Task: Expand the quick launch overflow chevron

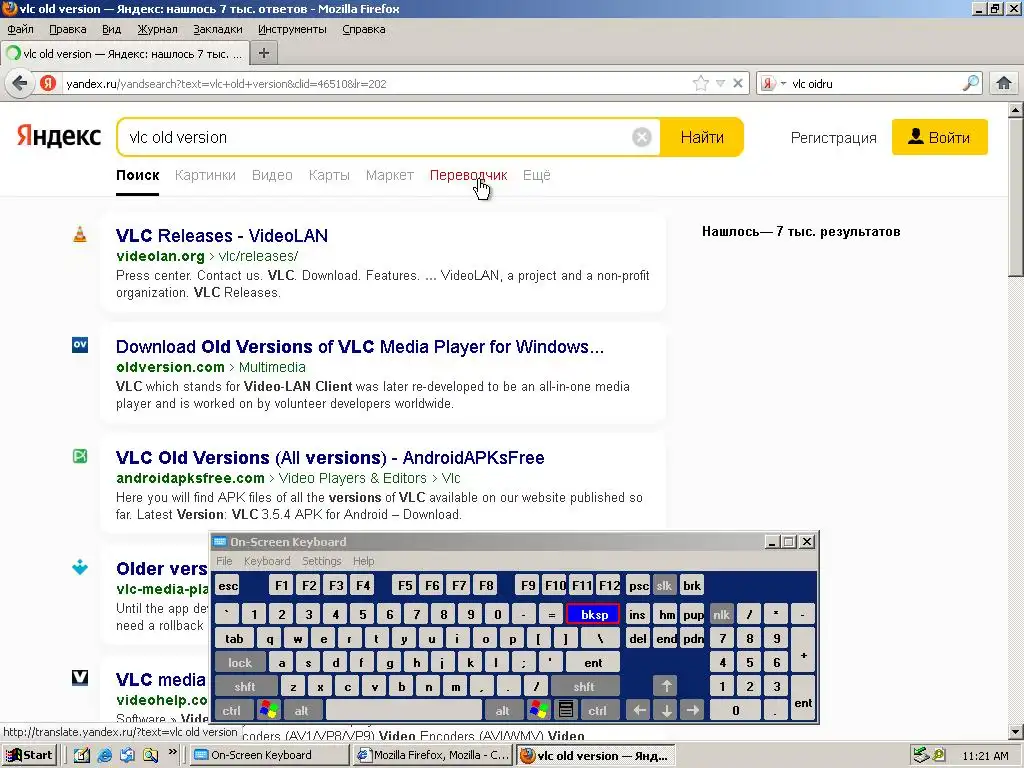Action: (172, 752)
